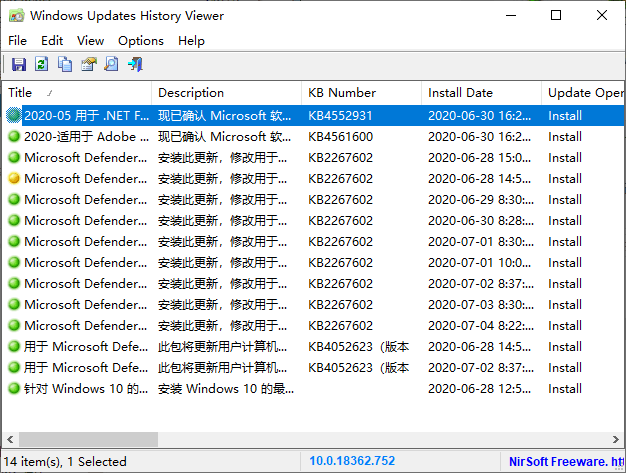Click the version number 10.0.18362.752 in status bar
Viewport: 626px width, 473px height.
(x=352, y=461)
